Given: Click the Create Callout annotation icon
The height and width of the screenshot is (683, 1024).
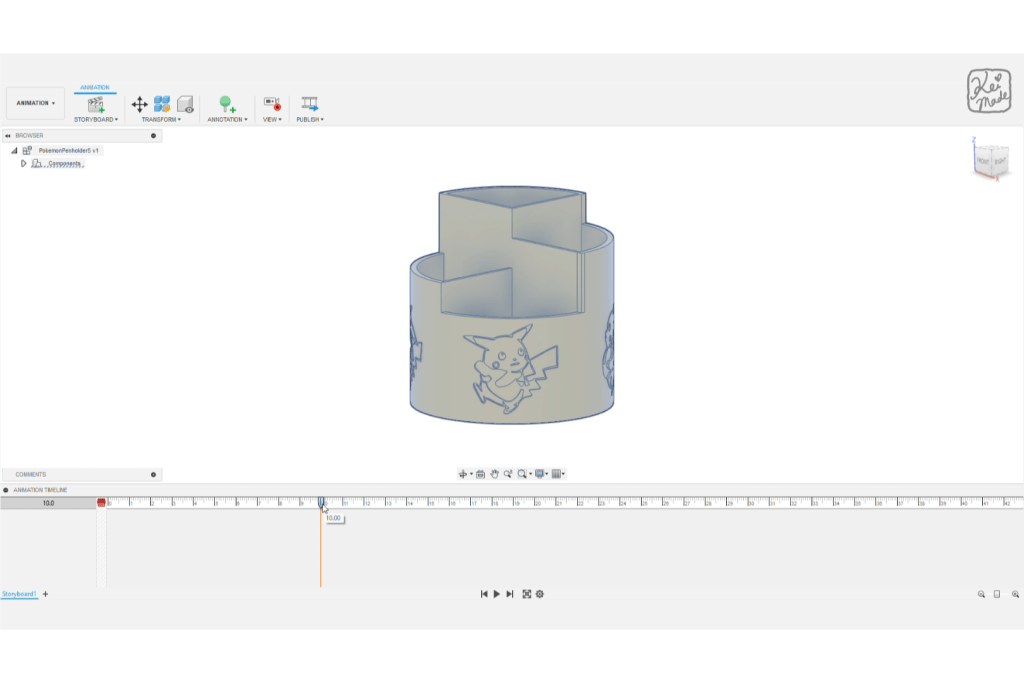Looking at the screenshot, I should point(227,104).
